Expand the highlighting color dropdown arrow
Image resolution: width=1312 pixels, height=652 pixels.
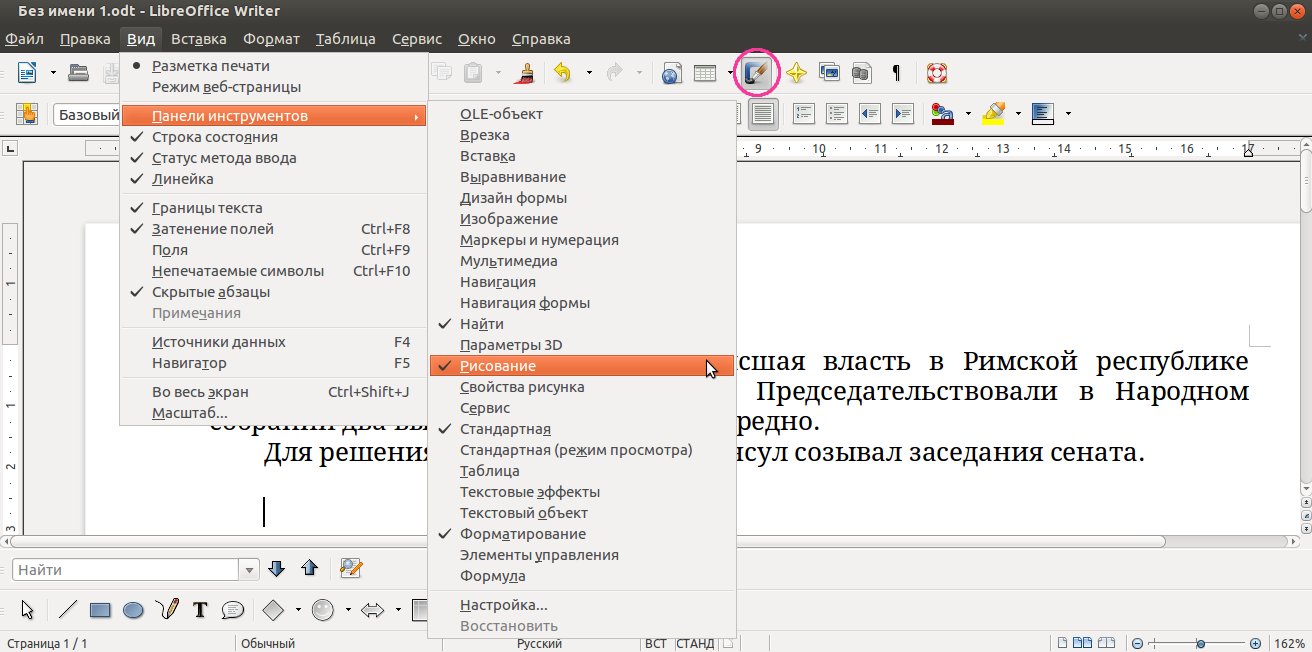[x=1018, y=114]
